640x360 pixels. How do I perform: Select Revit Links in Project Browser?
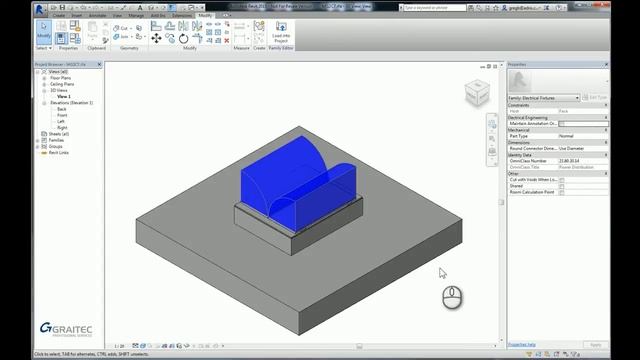point(59,153)
